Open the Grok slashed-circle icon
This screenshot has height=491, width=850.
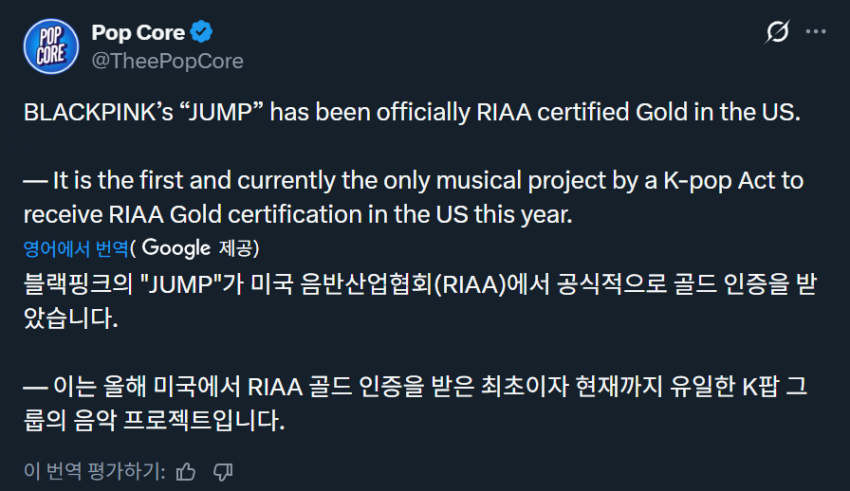pos(776,34)
